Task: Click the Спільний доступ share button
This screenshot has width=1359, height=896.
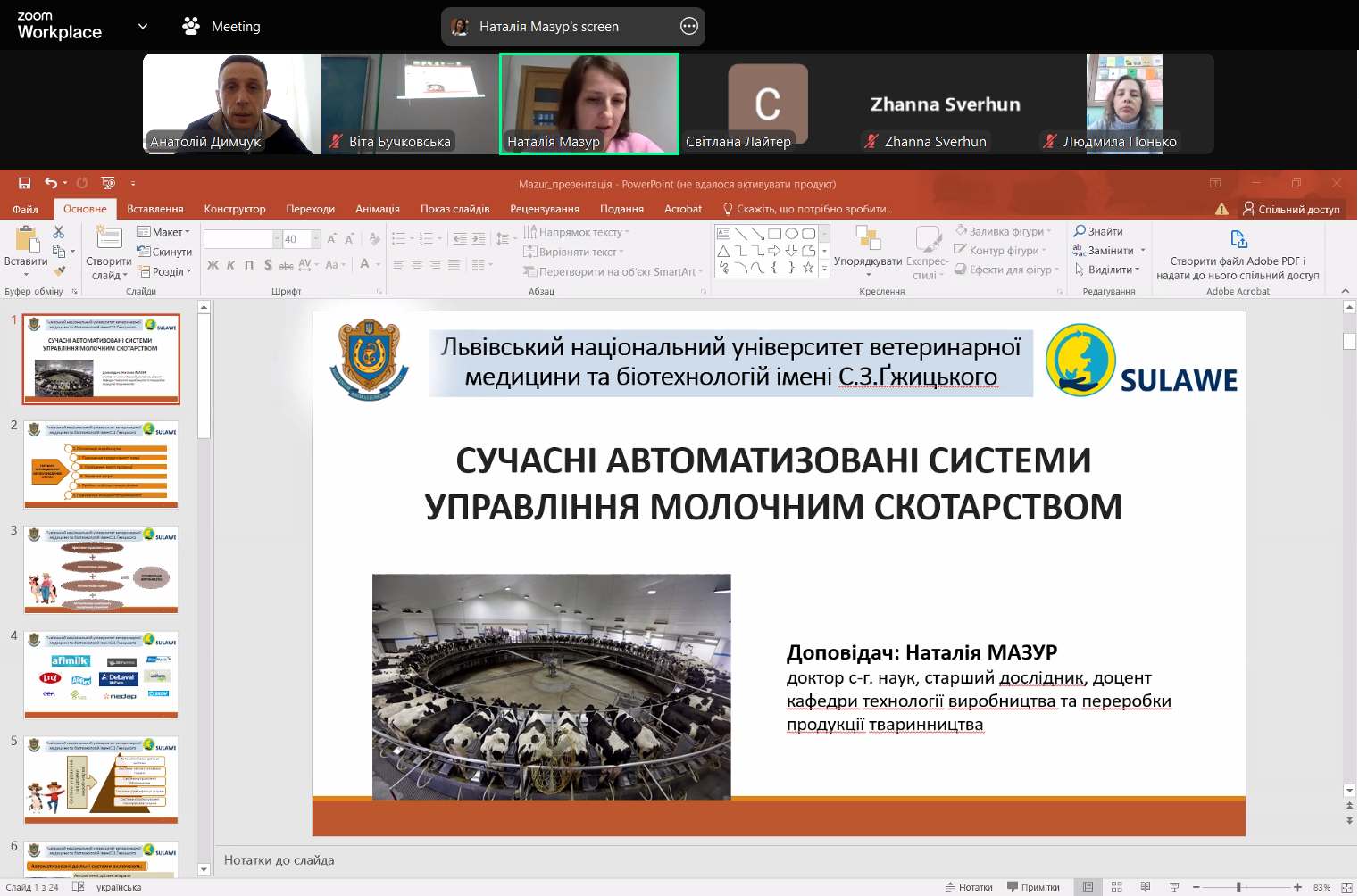Action: pyautogui.click(x=1291, y=209)
